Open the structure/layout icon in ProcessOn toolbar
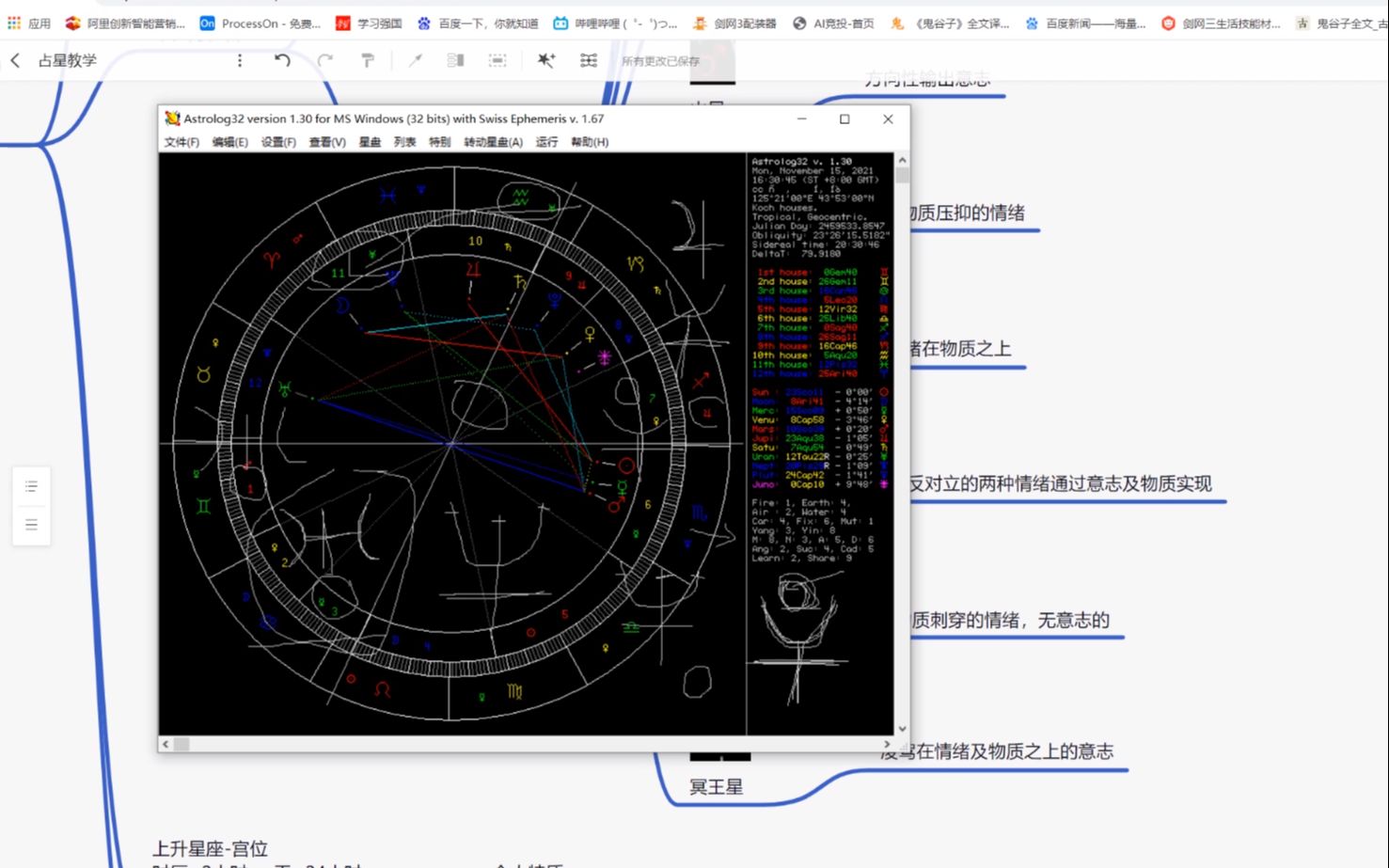The height and width of the screenshot is (868, 1389). tap(589, 60)
